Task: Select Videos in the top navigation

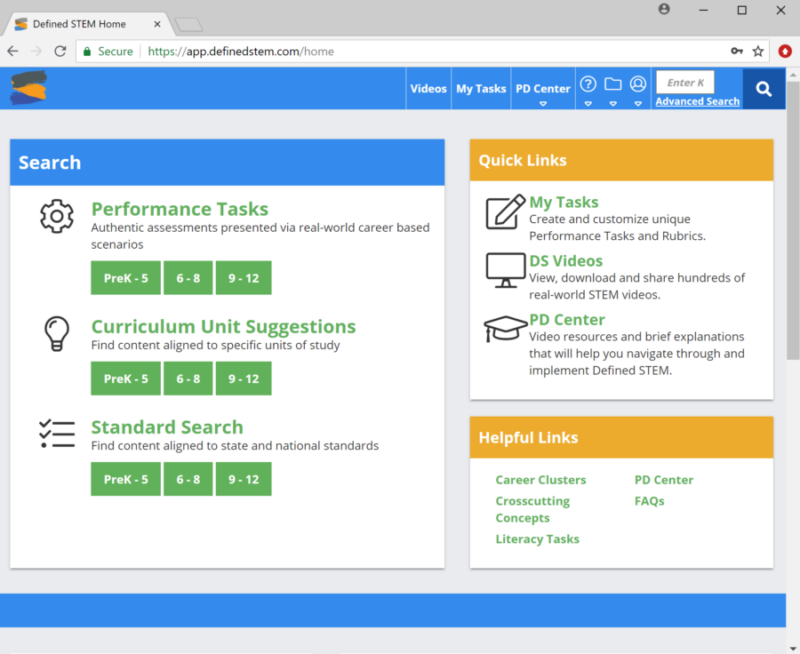Action: point(428,88)
